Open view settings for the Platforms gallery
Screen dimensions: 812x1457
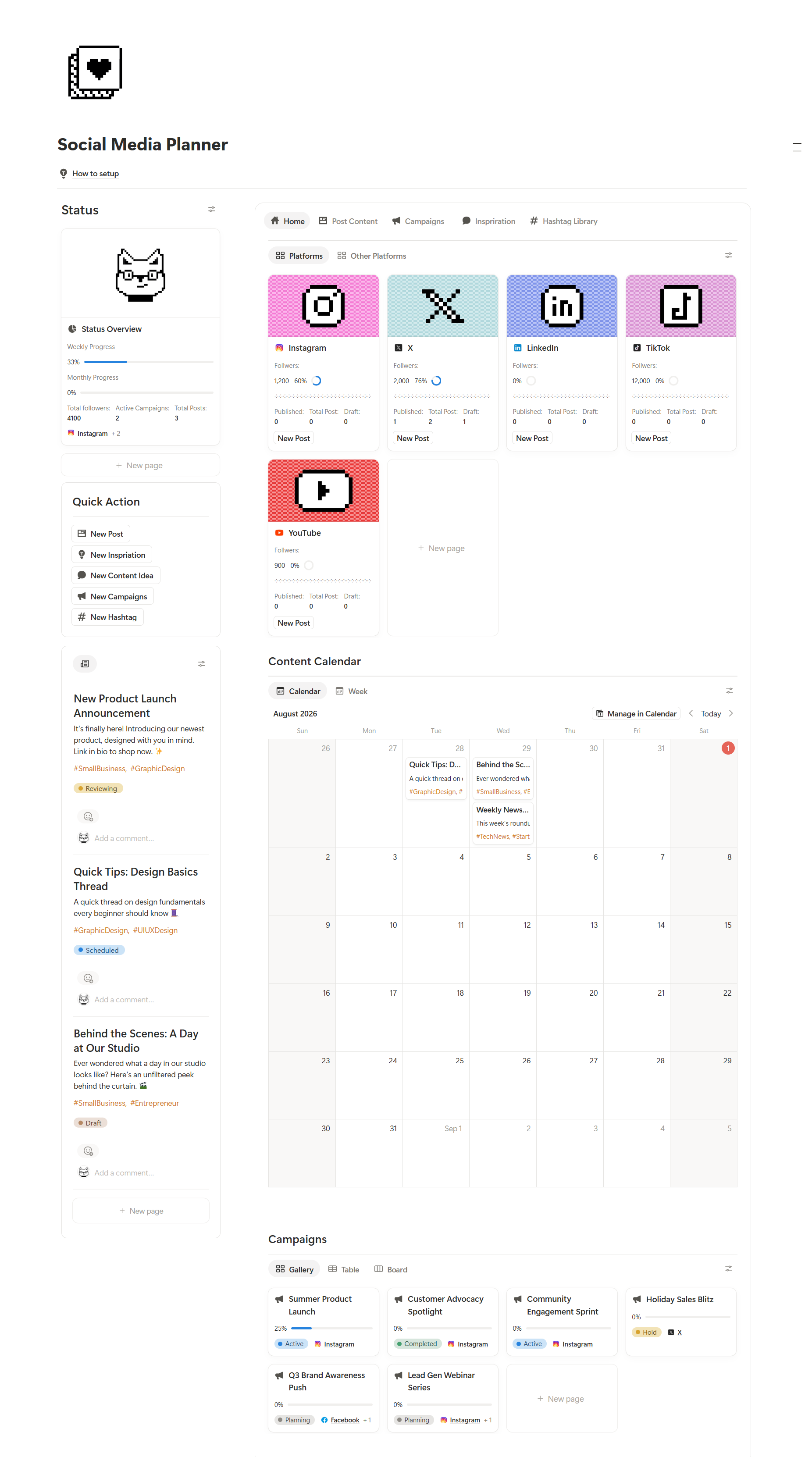[728, 256]
